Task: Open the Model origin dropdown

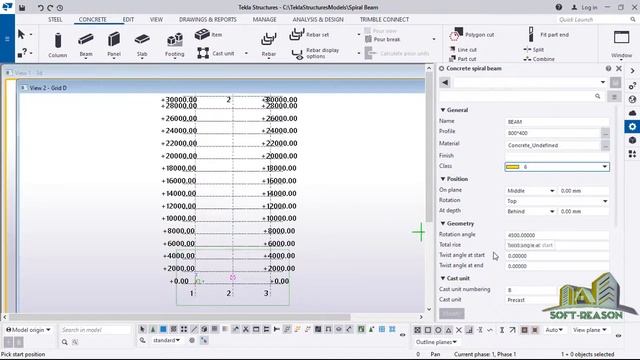Action: click(28, 330)
